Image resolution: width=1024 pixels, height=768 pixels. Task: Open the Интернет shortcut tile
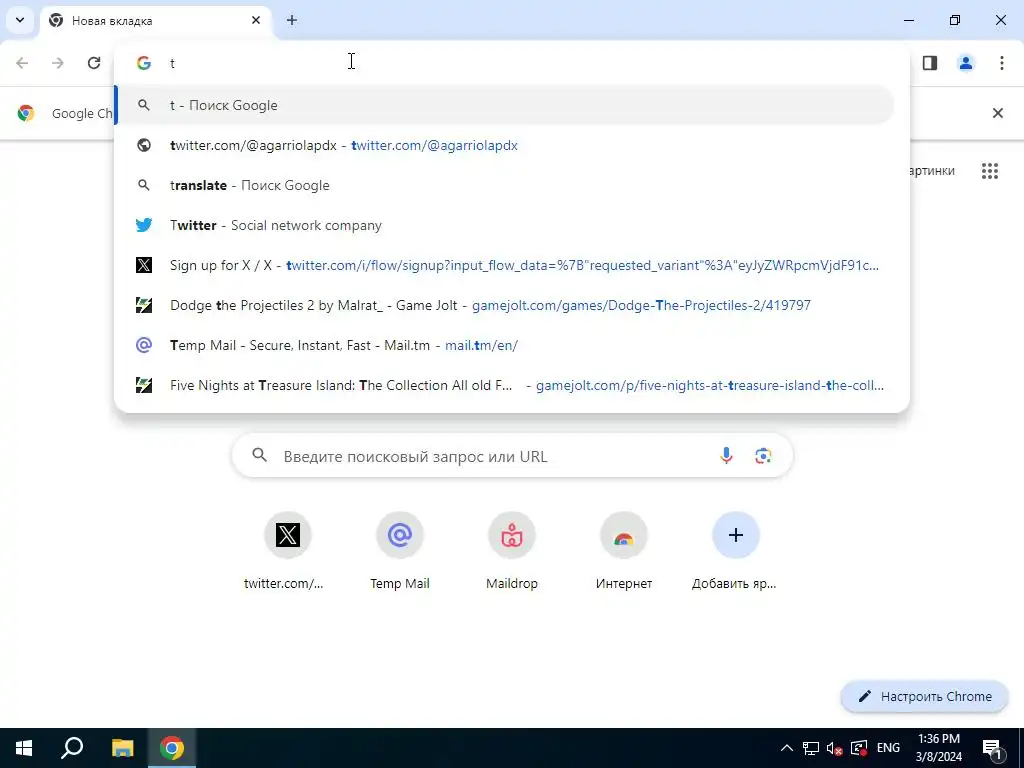(624, 552)
